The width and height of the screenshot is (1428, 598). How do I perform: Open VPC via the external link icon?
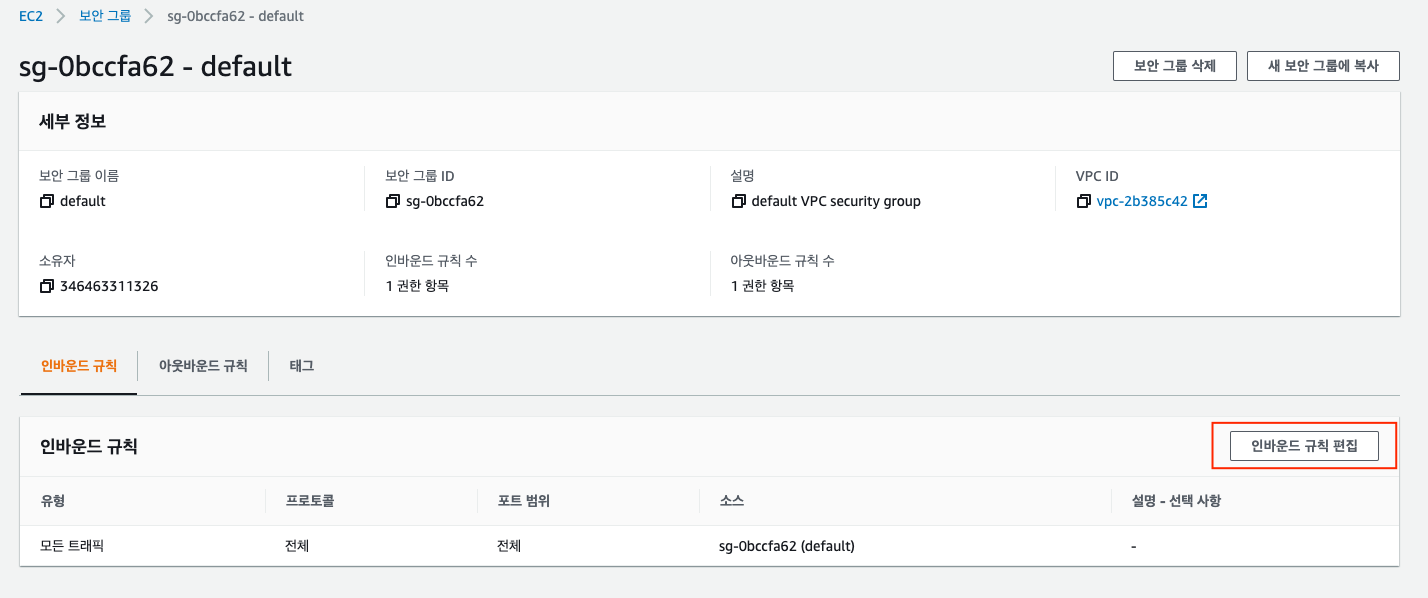pos(1200,201)
